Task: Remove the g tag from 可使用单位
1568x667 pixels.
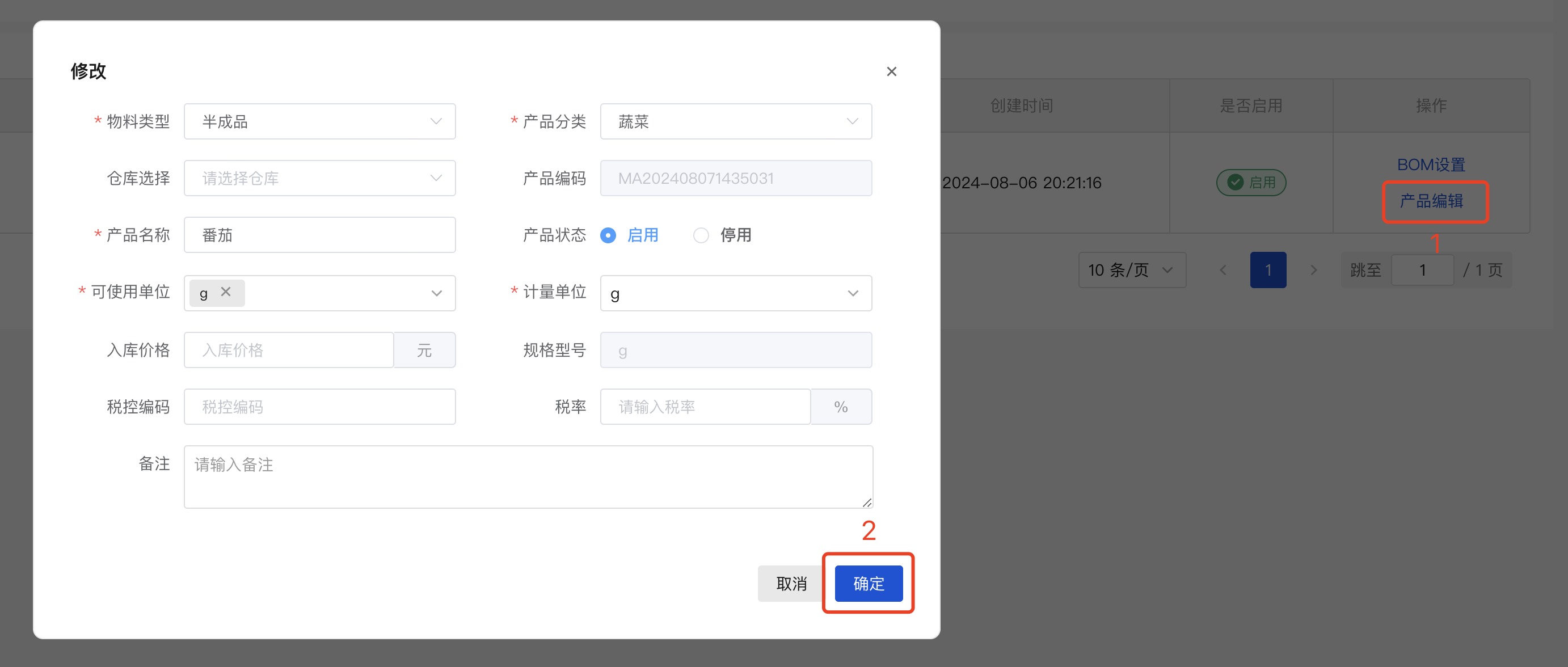Action: (225, 292)
